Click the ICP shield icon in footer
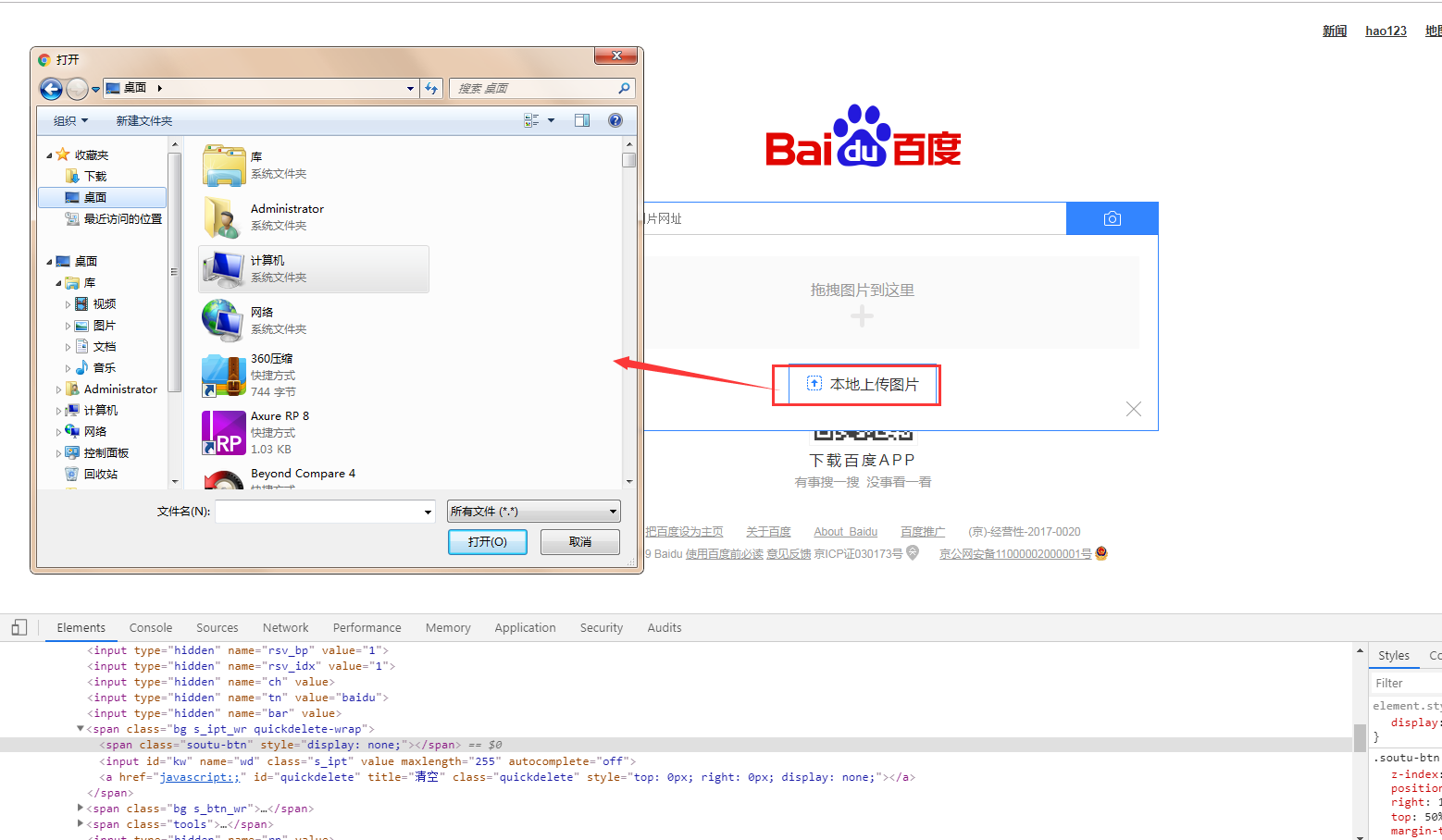1442x840 pixels. (913, 553)
